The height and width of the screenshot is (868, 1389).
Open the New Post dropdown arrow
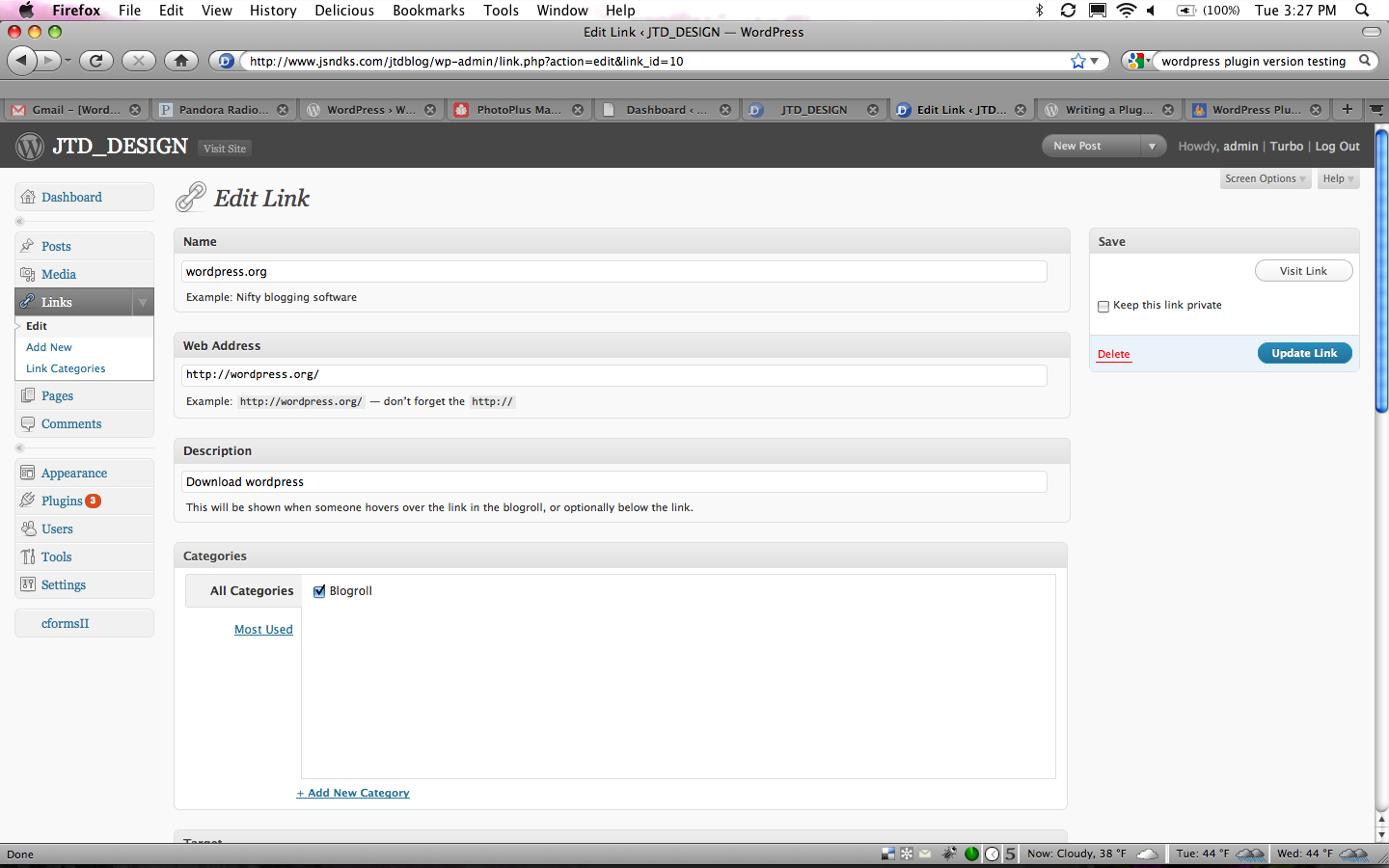[1151, 146]
